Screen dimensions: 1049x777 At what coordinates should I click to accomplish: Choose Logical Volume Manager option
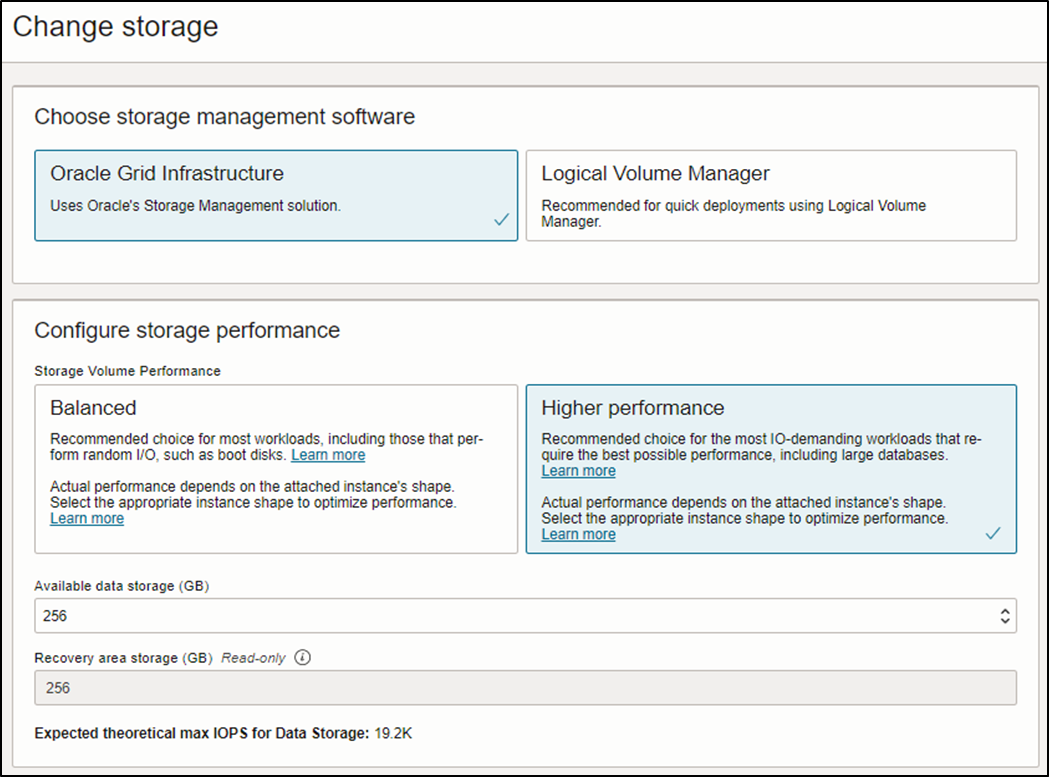(x=770, y=195)
